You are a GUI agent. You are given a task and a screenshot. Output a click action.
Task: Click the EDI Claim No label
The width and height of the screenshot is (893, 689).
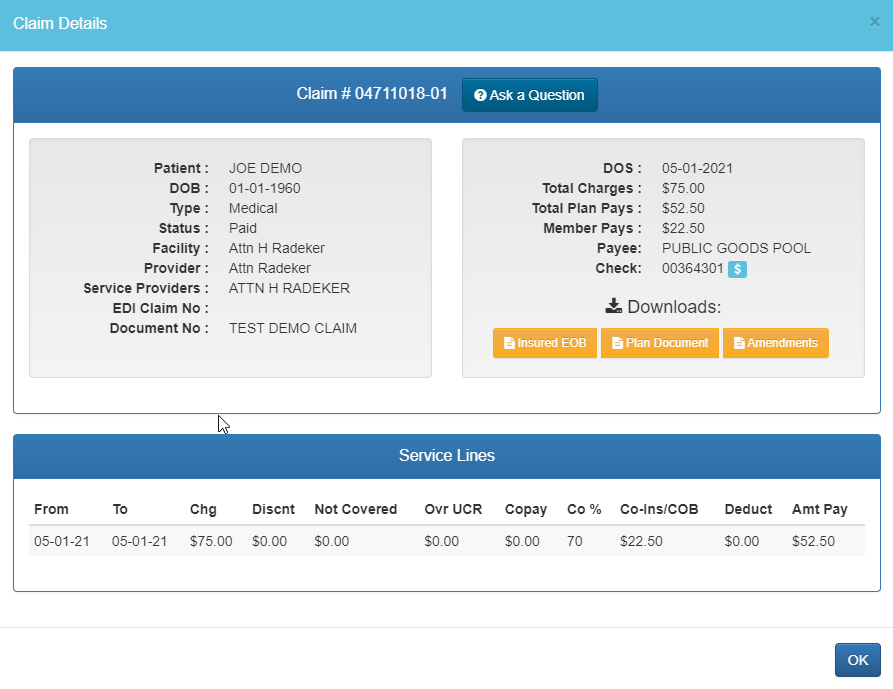pos(160,309)
